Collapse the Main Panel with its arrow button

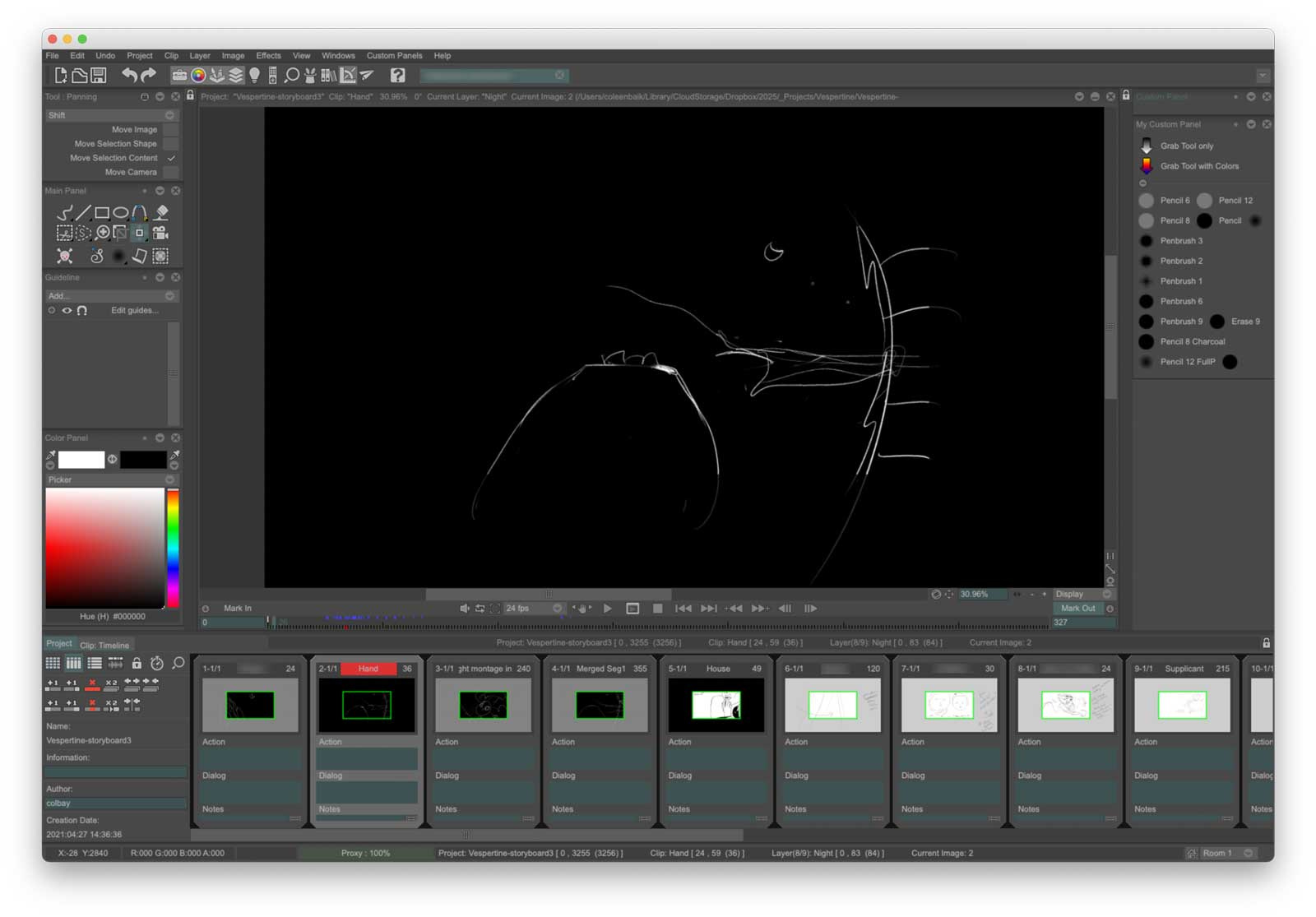(160, 191)
